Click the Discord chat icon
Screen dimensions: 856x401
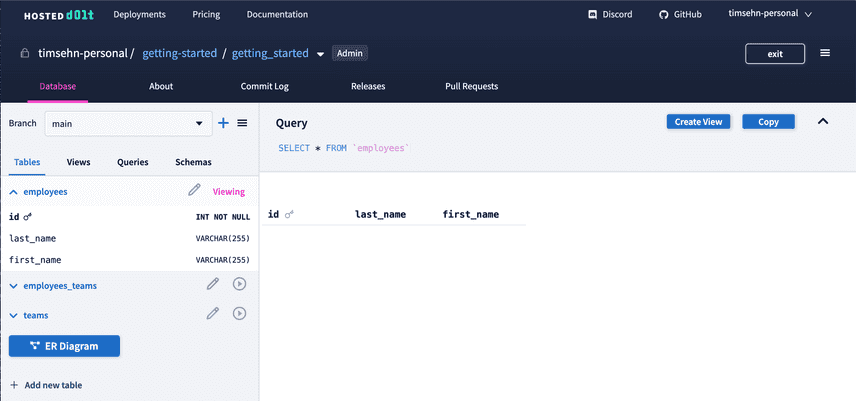click(x=592, y=15)
